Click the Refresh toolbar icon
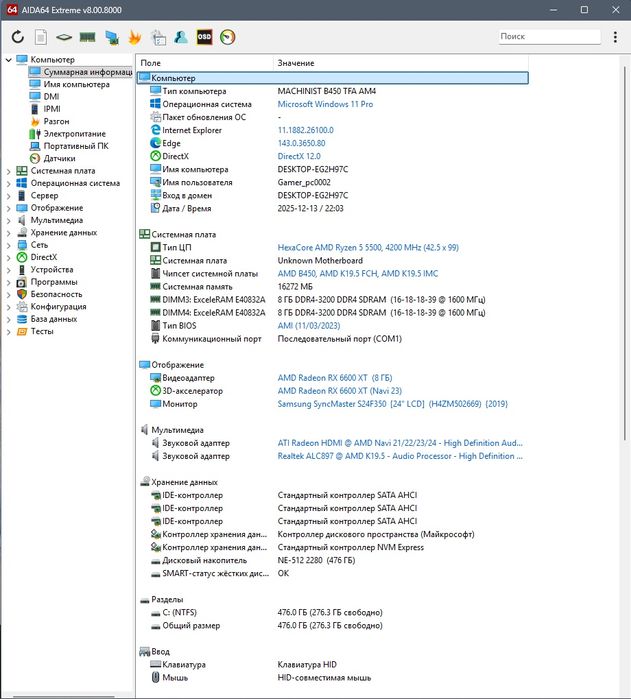This screenshot has height=699, width=631. click(x=17, y=37)
